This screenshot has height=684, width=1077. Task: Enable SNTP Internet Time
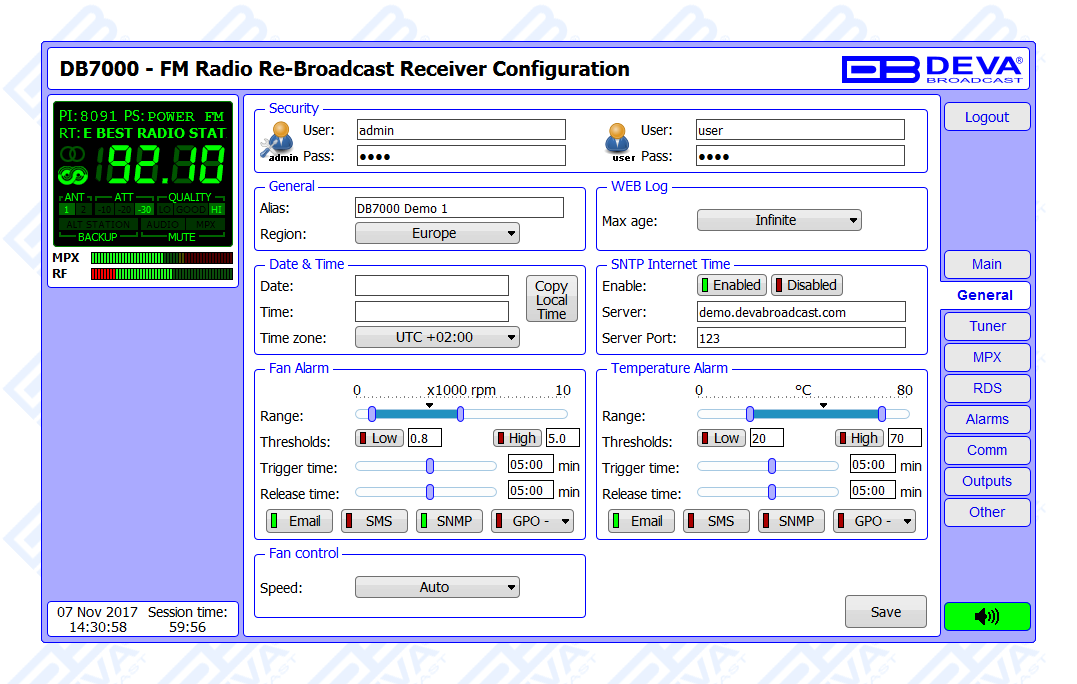click(731, 285)
